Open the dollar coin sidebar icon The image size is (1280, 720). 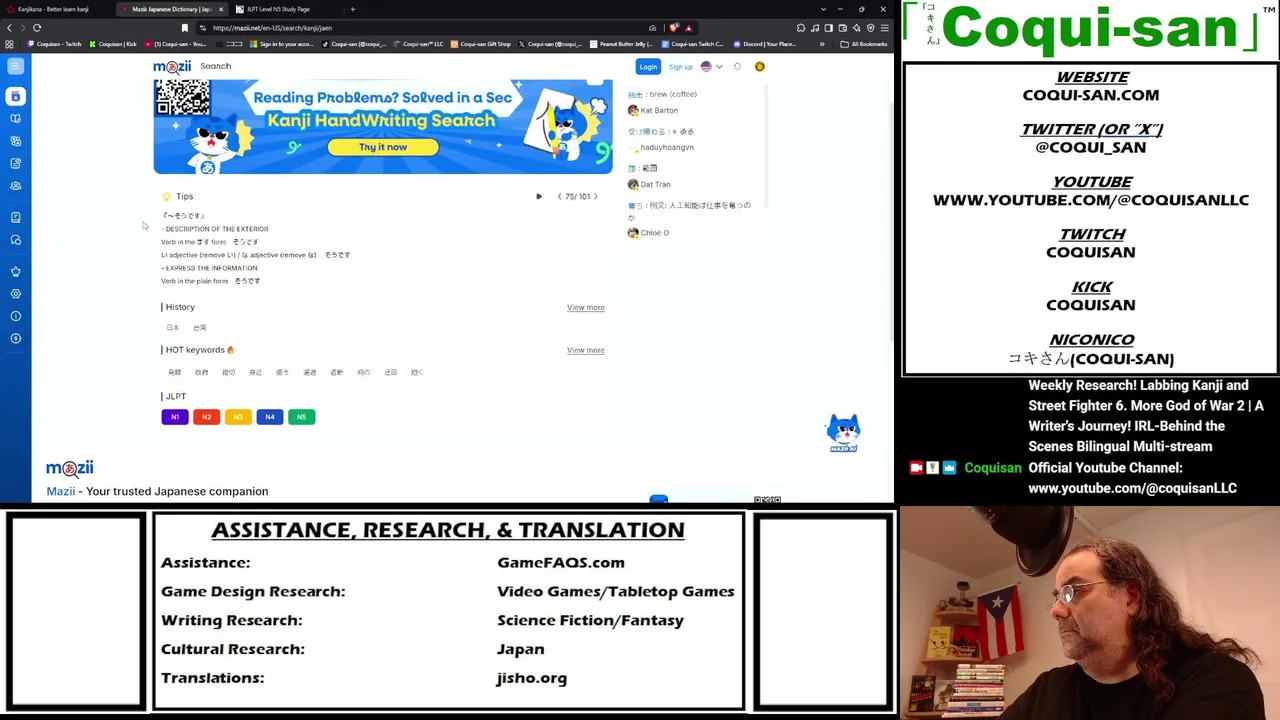click(x=15, y=339)
